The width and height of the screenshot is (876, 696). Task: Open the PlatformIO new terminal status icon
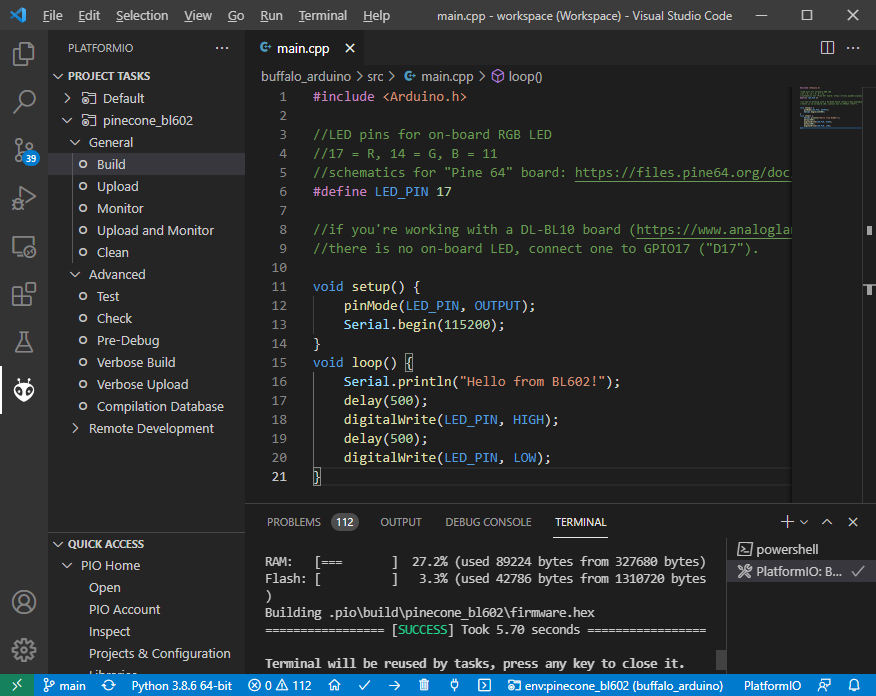tap(484, 685)
